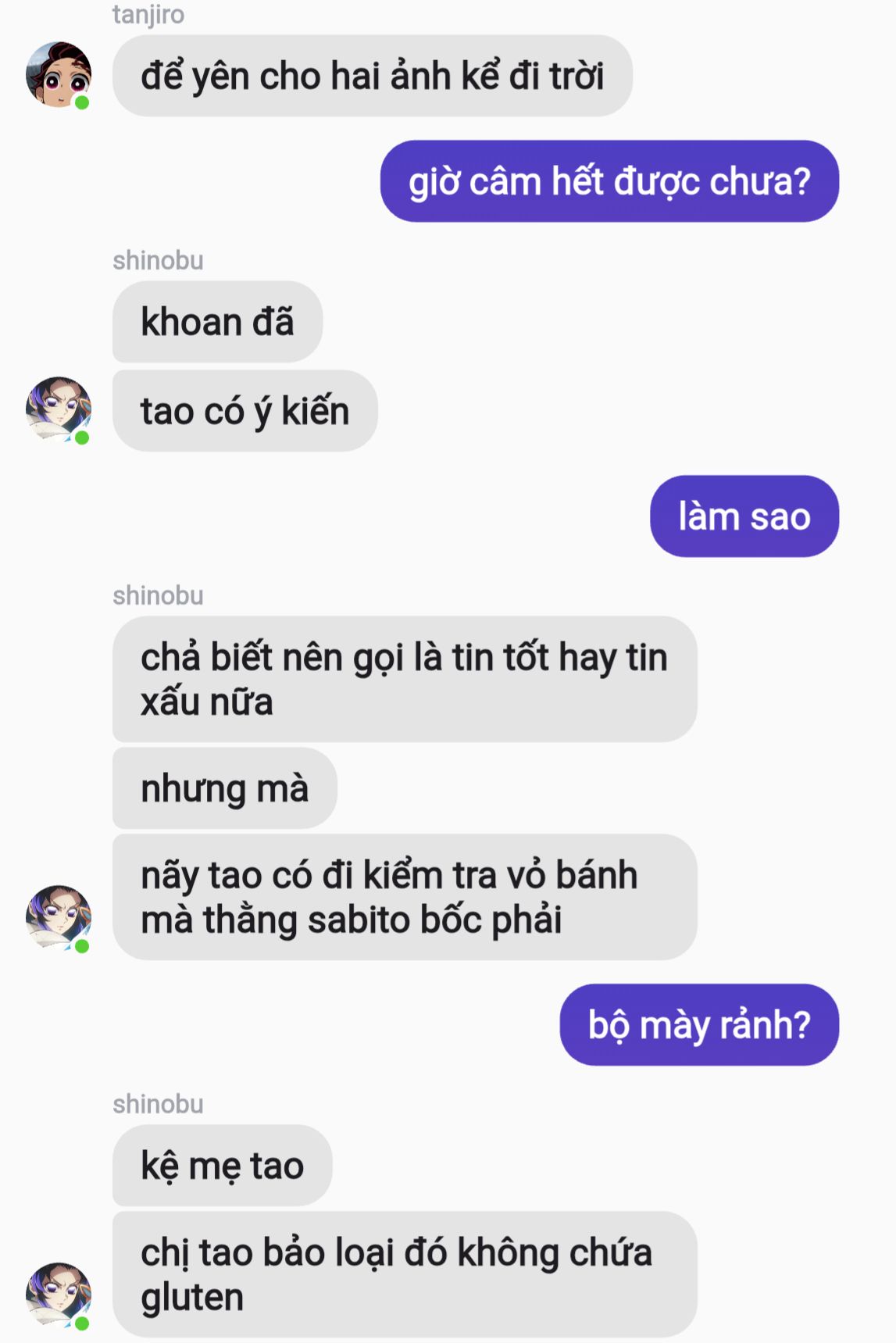Open tanjiro's avatar at the top
896x1343 pixels.
[59, 75]
